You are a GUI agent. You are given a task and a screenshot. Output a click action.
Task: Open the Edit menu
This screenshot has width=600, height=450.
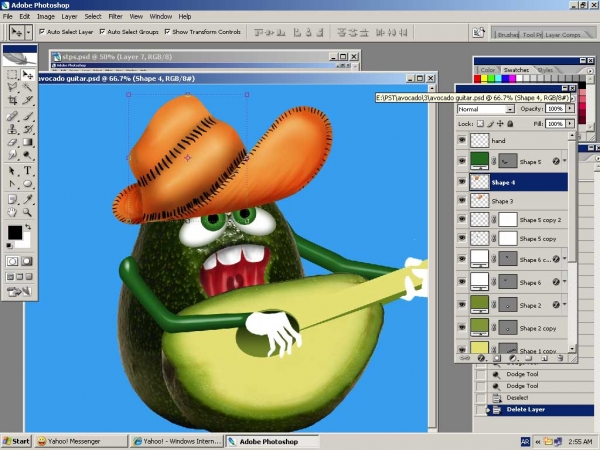[24, 16]
